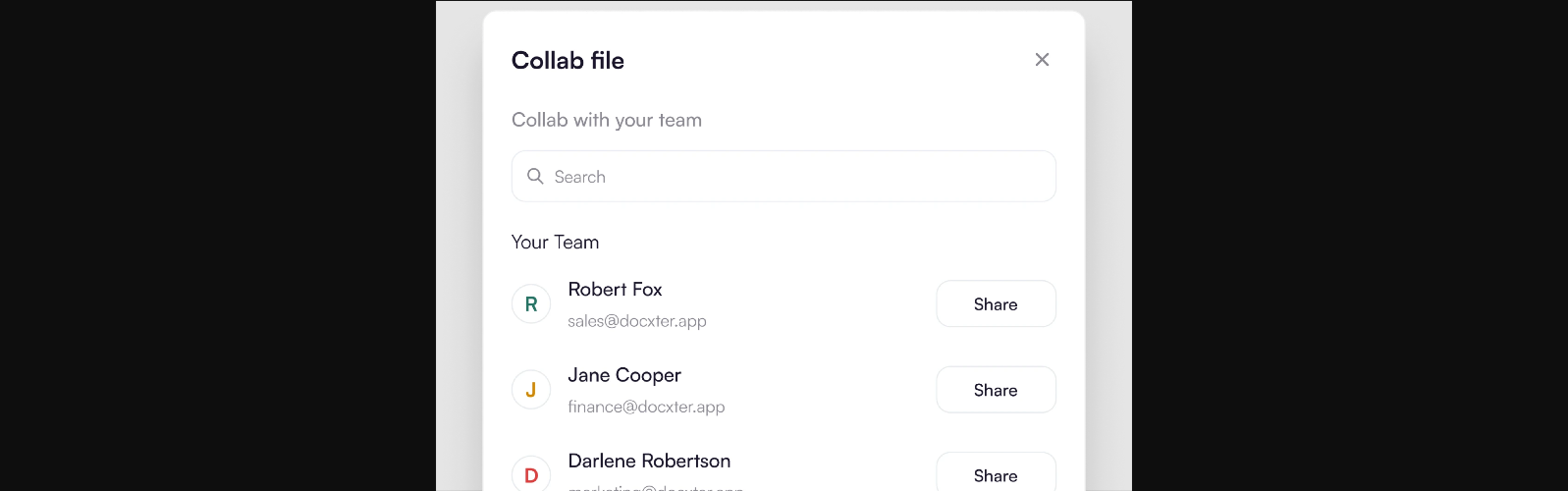Click the magnifier icon in search box
Viewport: 1568px width, 491px height.
535,177
